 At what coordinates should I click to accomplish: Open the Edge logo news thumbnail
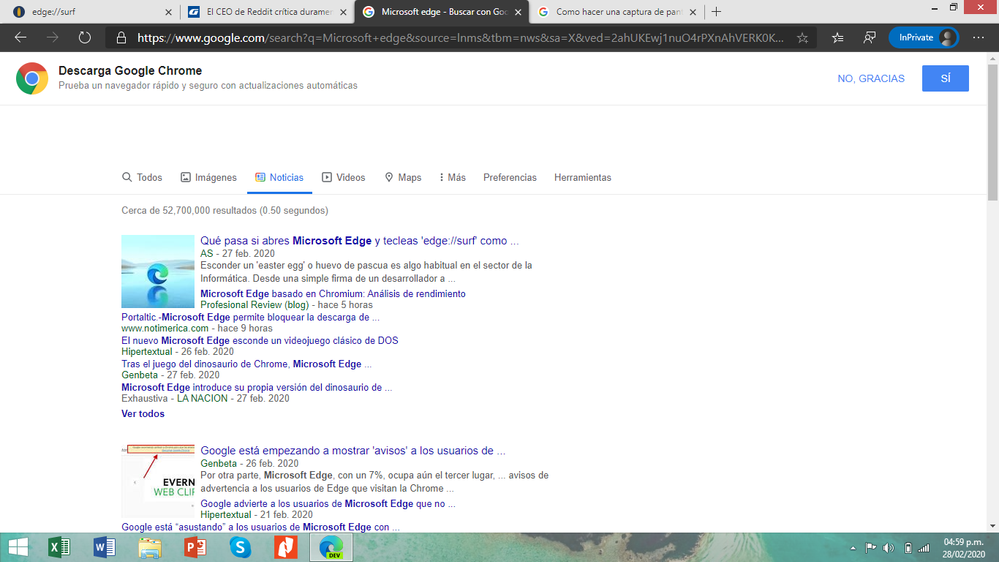[158, 271]
